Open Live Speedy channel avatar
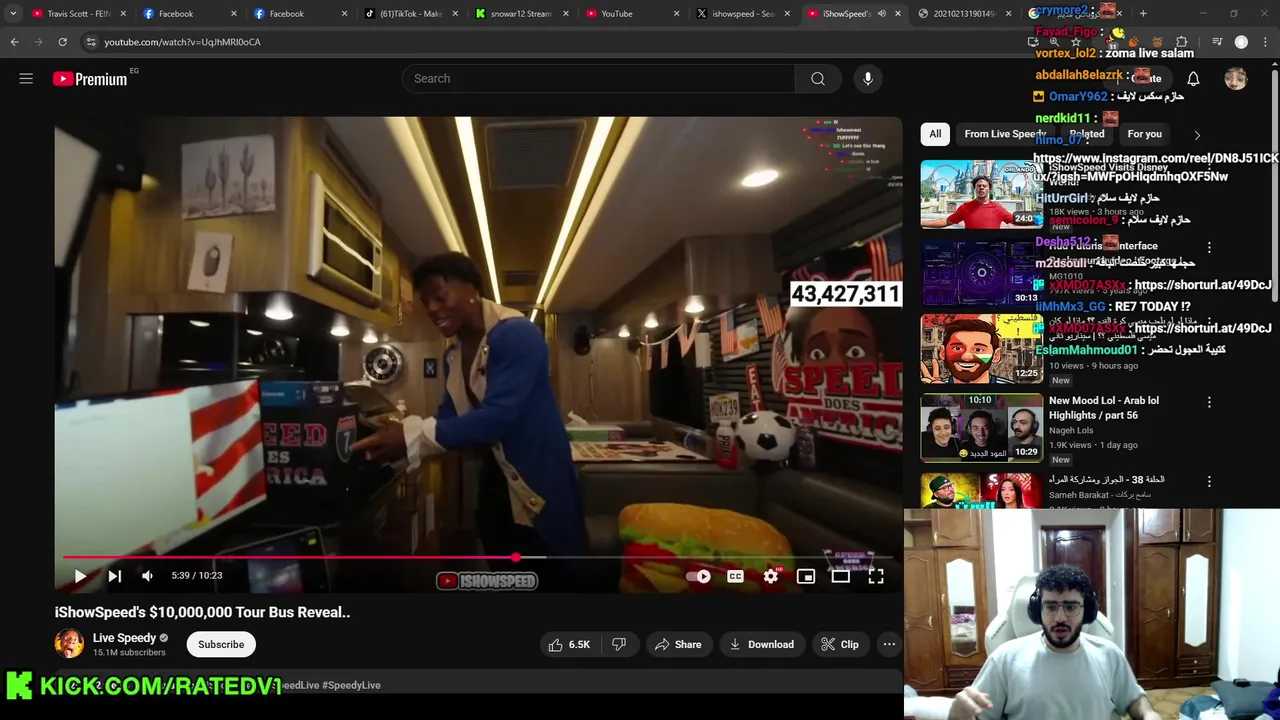 [69, 643]
